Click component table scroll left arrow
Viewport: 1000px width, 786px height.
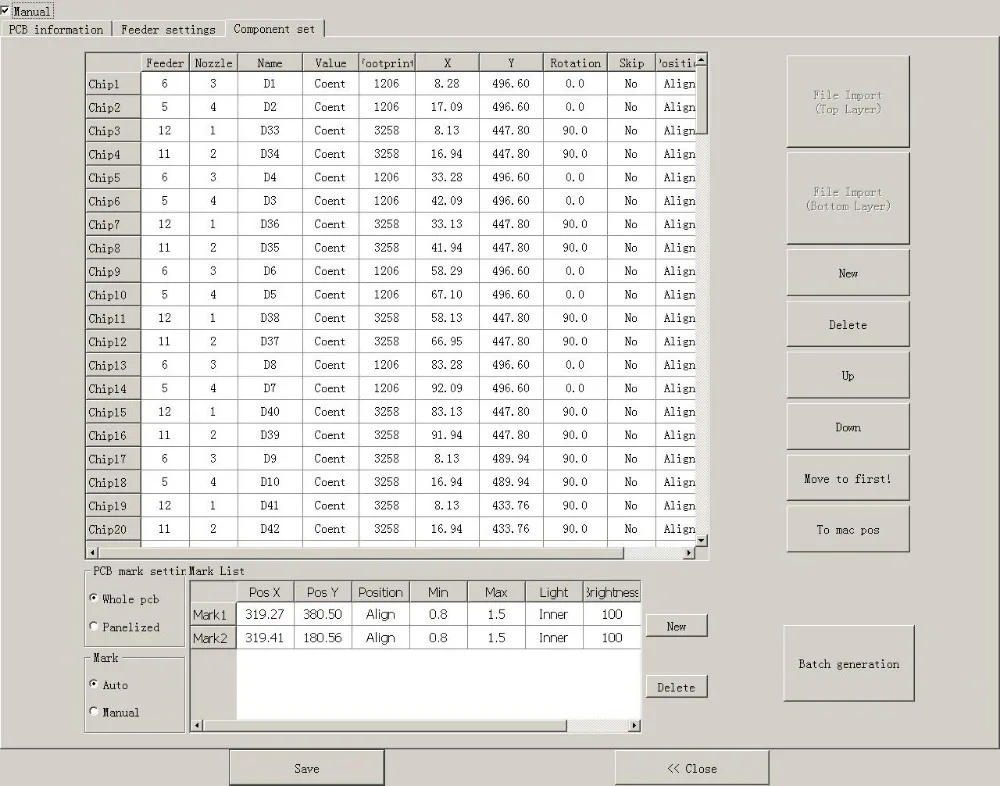coord(92,552)
